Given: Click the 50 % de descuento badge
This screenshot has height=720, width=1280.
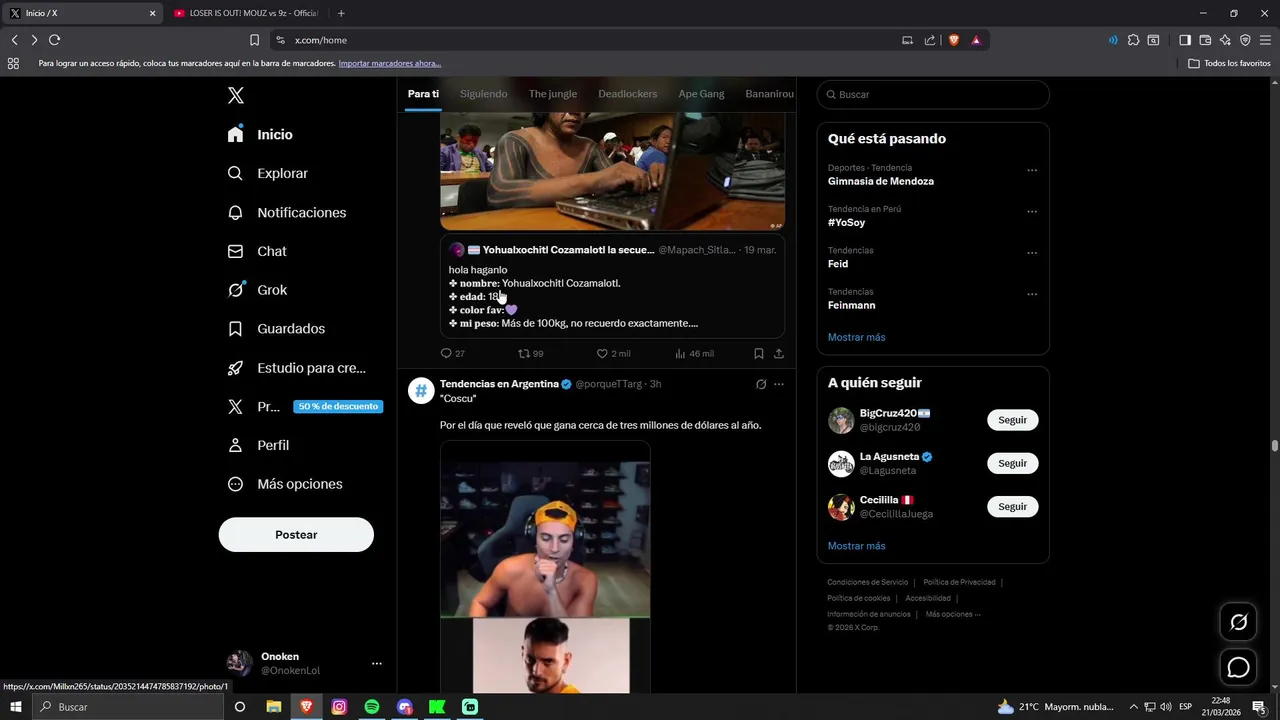Looking at the screenshot, I should (x=338, y=407).
